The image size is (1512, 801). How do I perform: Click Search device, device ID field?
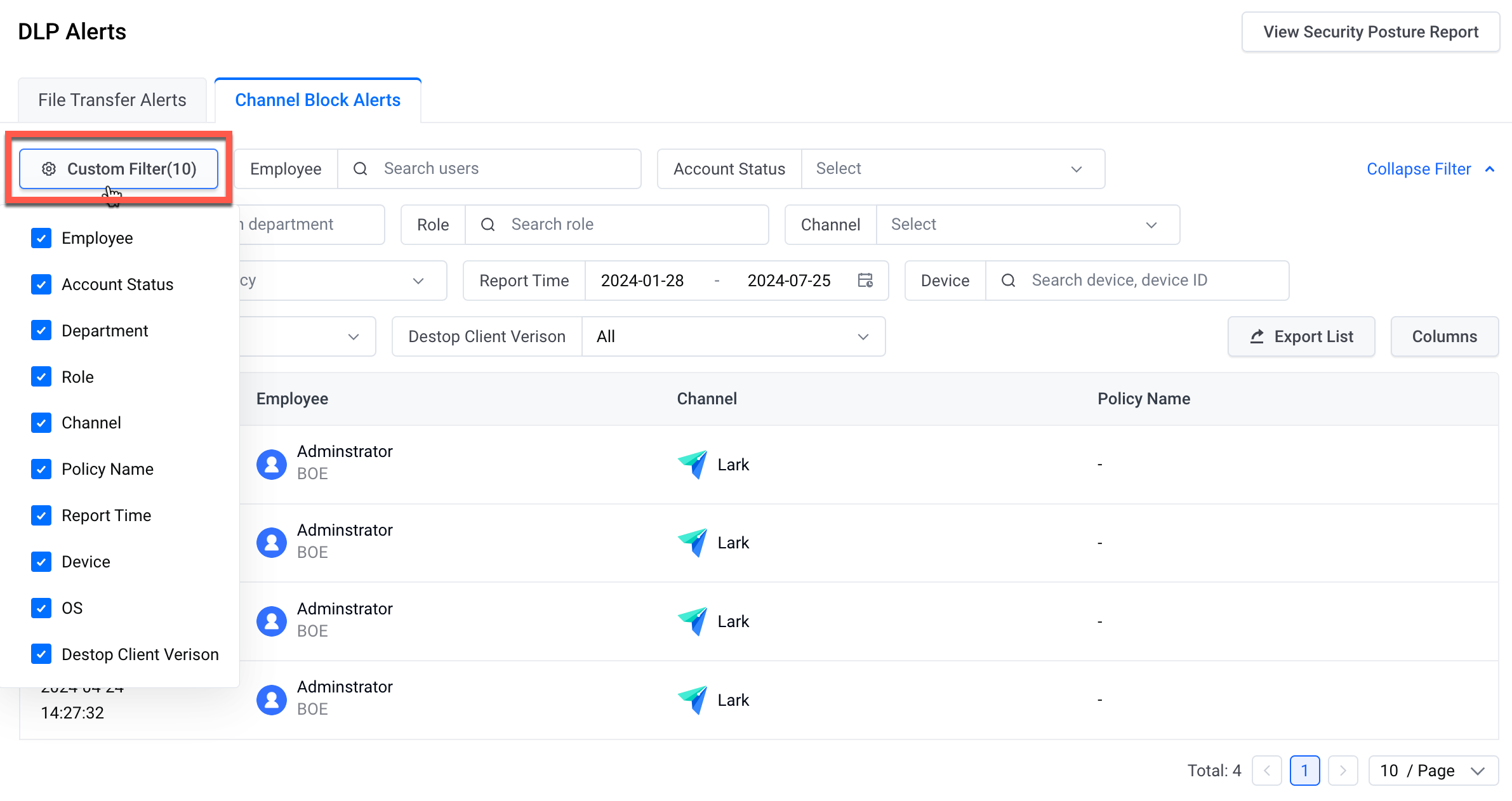click(x=1137, y=281)
